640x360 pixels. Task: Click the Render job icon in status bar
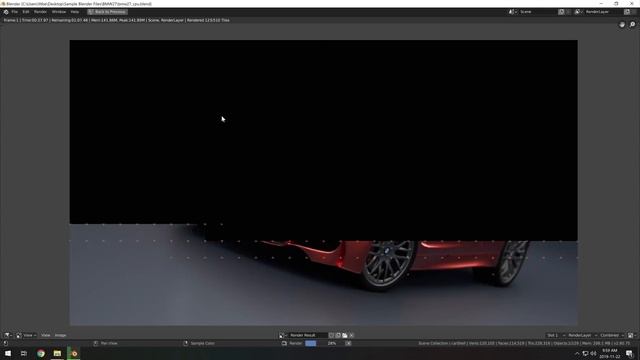point(284,343)
